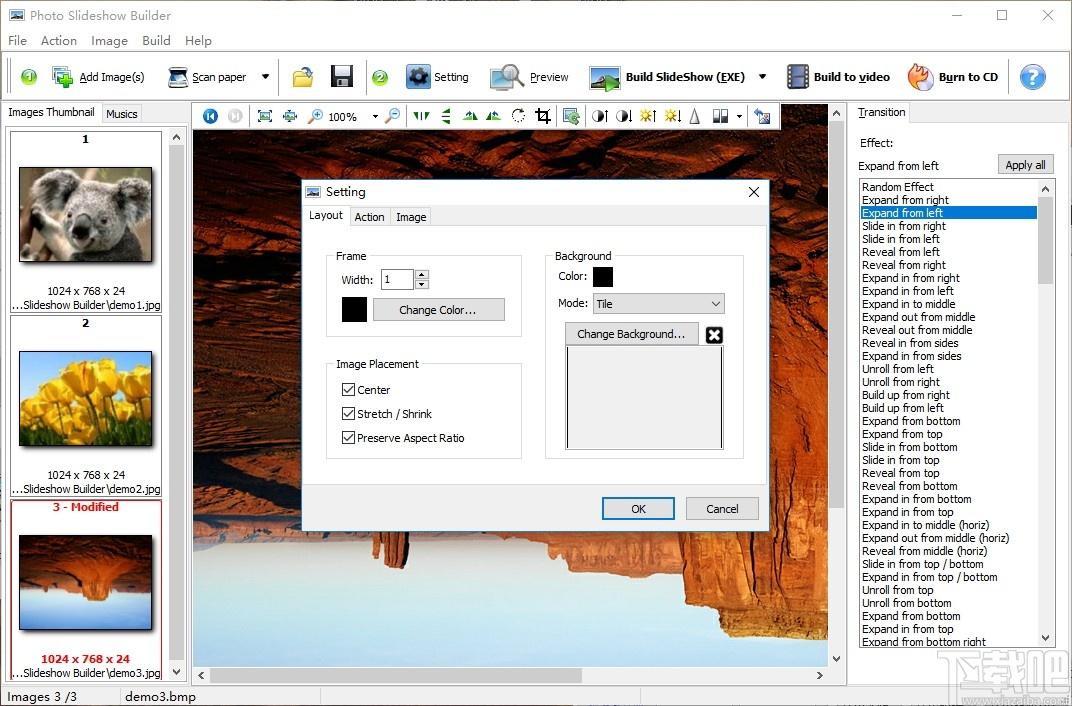Click the Build to video film icon
Image resolution: width=1072 pixels, height=706 pixels.
tap(797, 77)
